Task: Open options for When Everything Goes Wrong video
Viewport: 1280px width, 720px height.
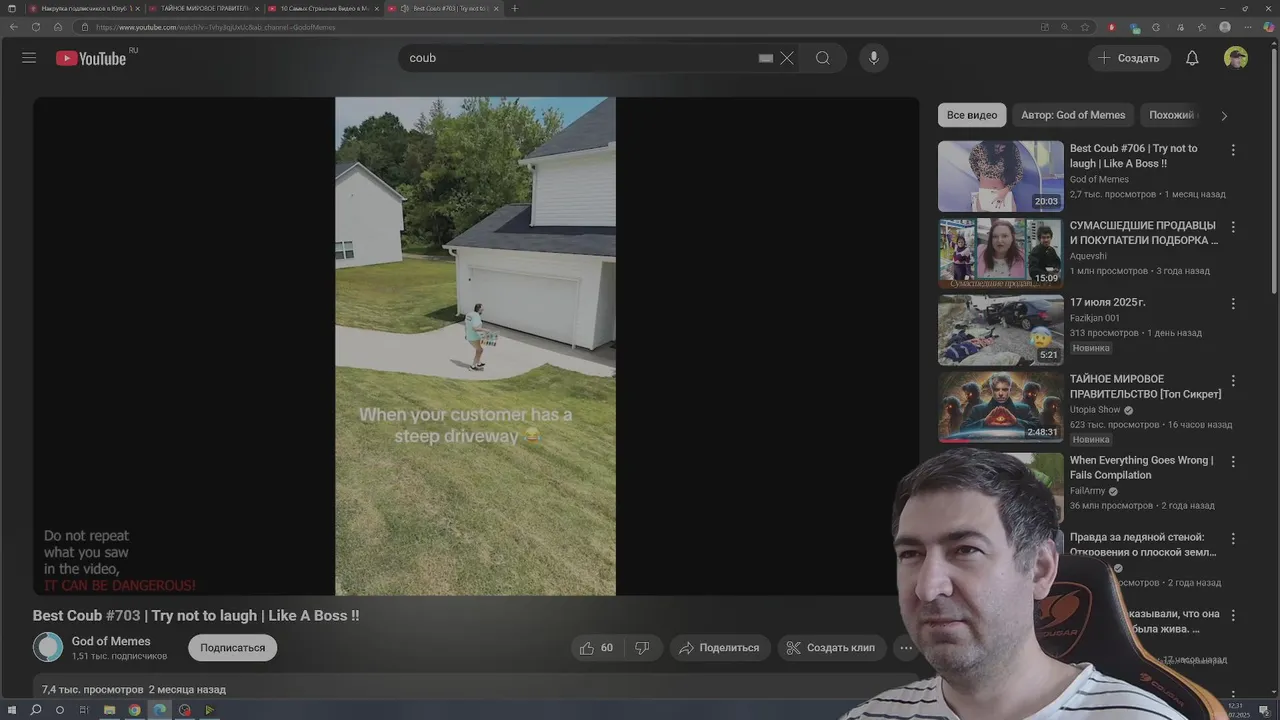Action: (x=1233, y=462)
